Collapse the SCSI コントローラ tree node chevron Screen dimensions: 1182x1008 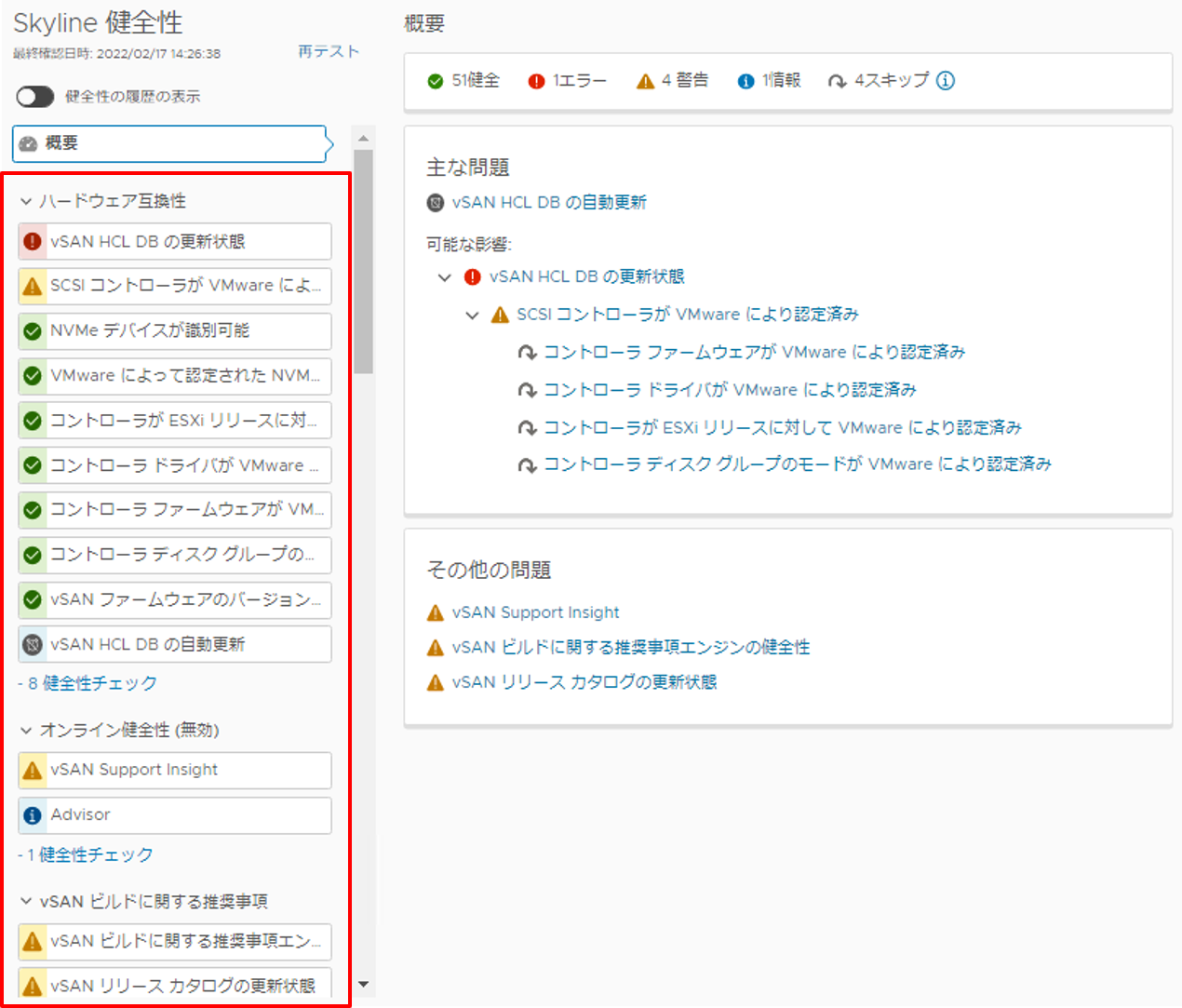coord(473,316)
